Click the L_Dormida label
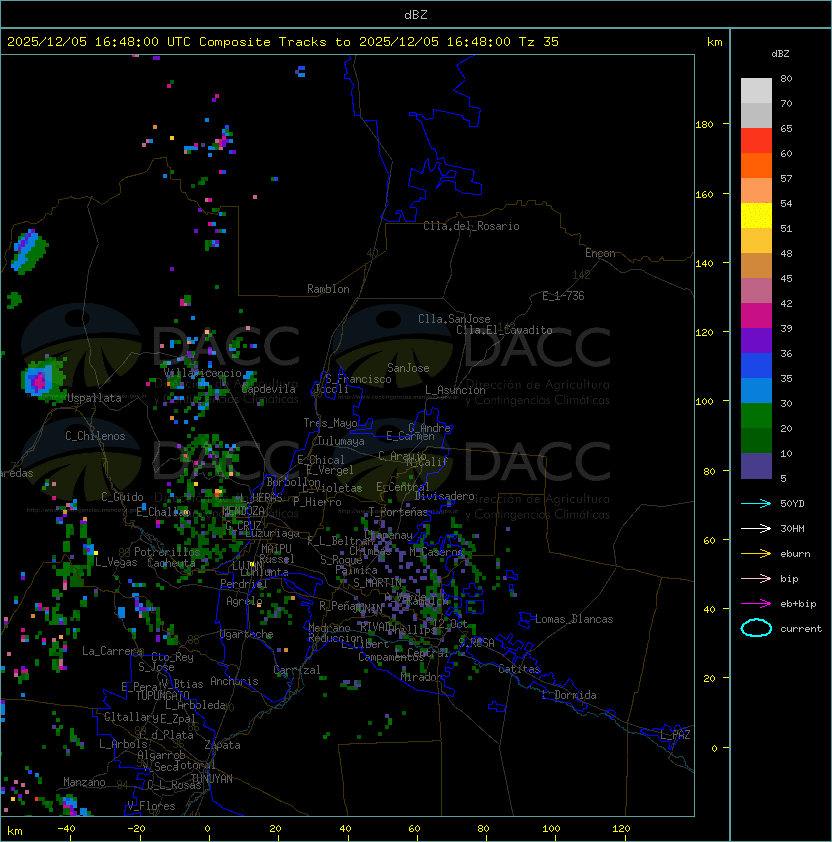The width and height of the screenshot is (832, 842). pyautogui.click(x=569, y=695)
